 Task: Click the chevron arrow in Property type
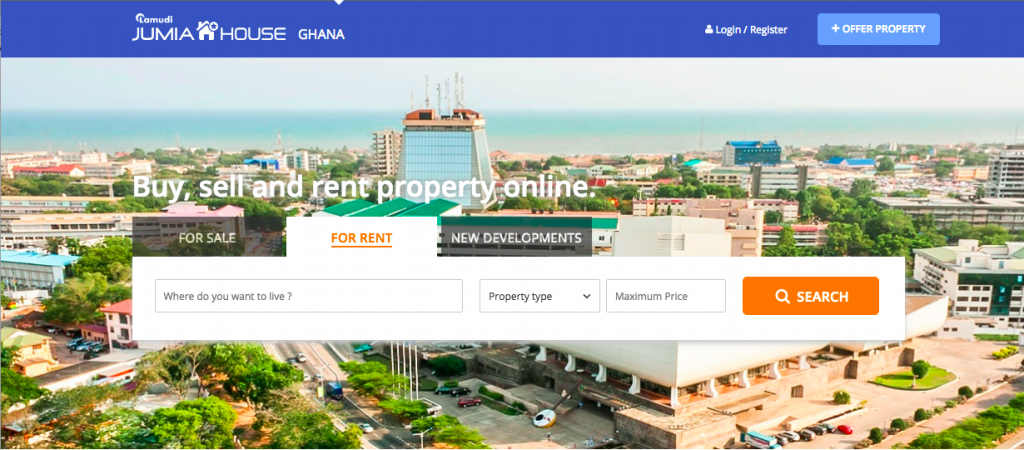click(586, 297)
